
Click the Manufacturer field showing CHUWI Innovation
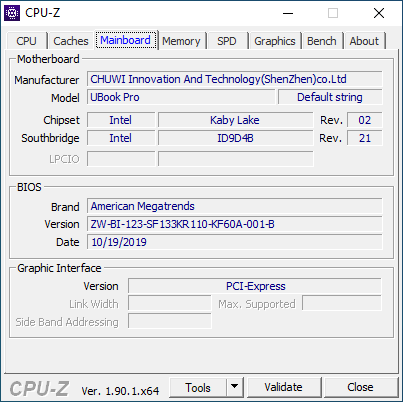tap(235, 79)
